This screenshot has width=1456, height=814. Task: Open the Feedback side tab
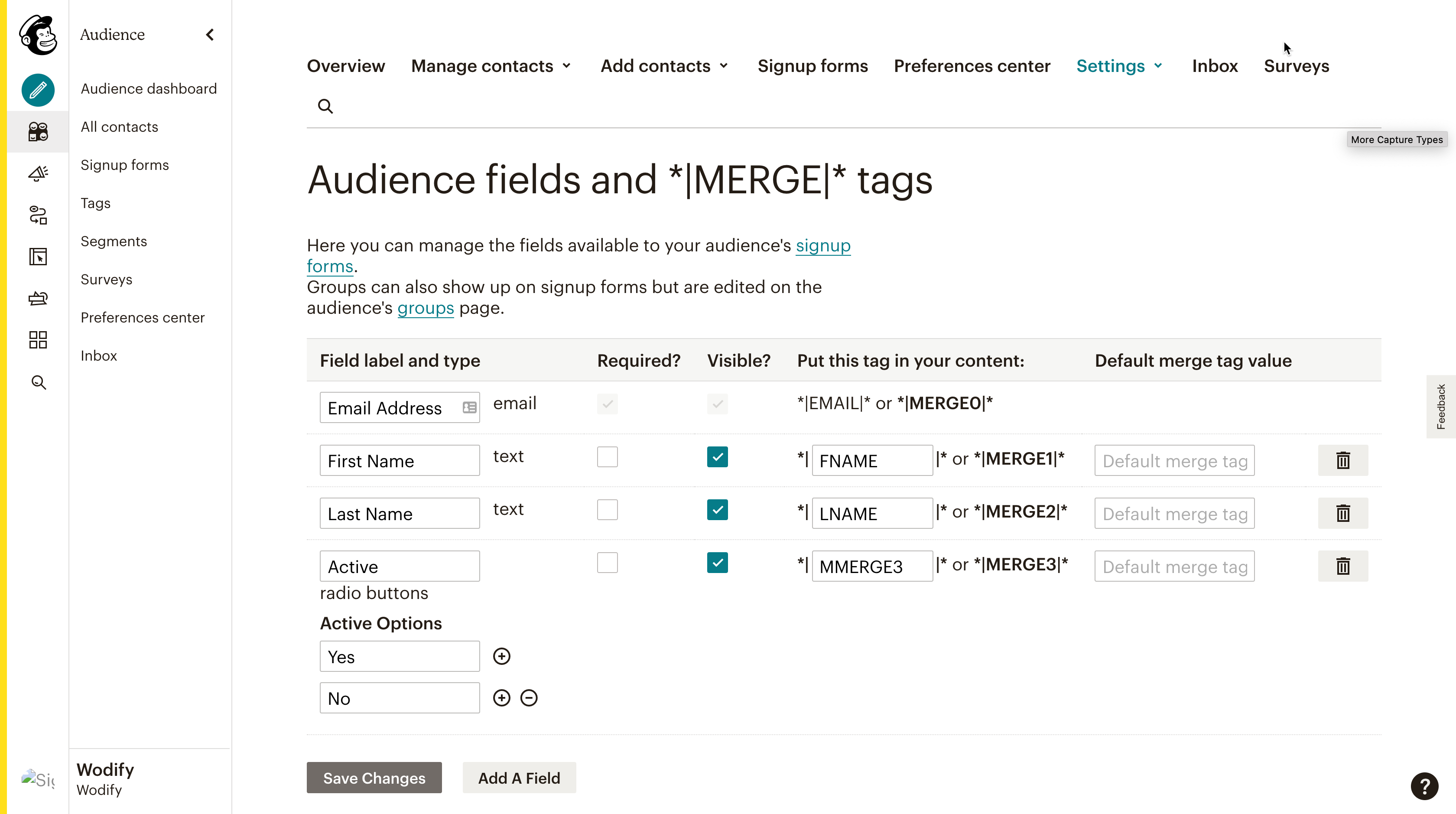pyautogui.click(x=1441, y=407)
